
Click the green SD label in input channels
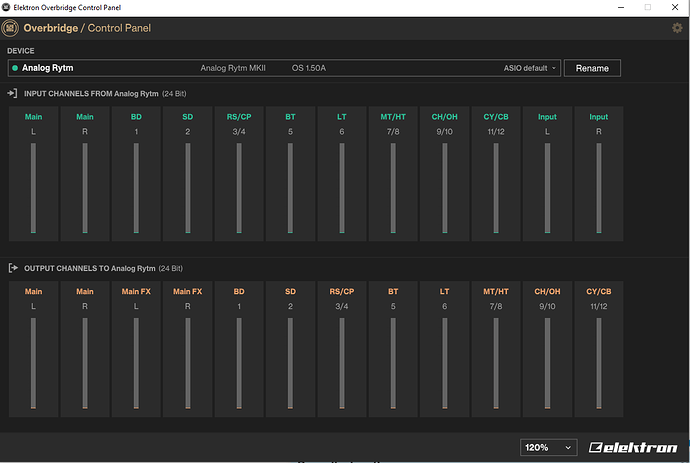188,117
